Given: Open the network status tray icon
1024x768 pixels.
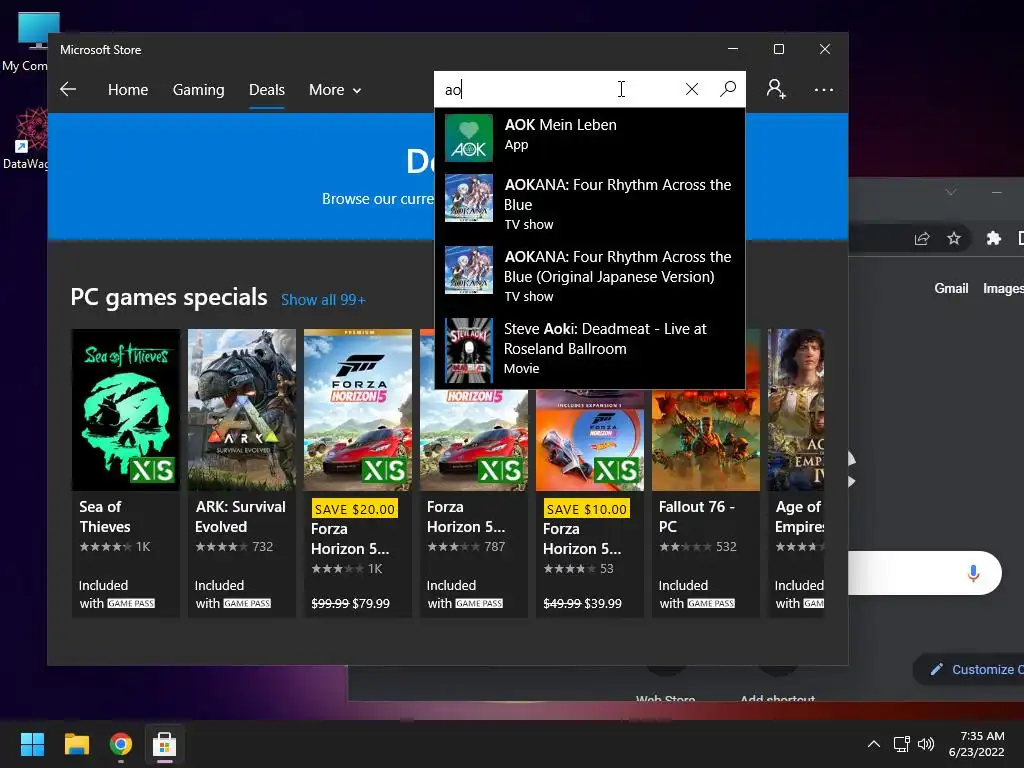Looking at the screenshot, I should click(901, 744).
